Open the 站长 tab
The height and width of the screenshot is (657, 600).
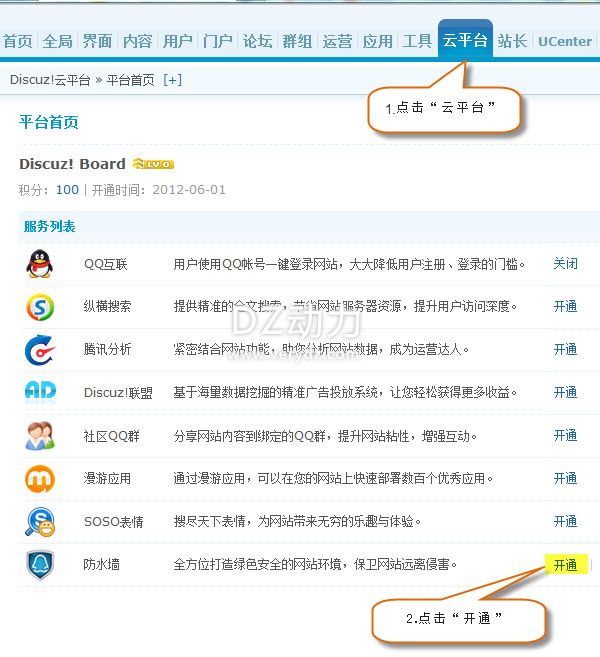pyautogui.click(x=512, y=41)
